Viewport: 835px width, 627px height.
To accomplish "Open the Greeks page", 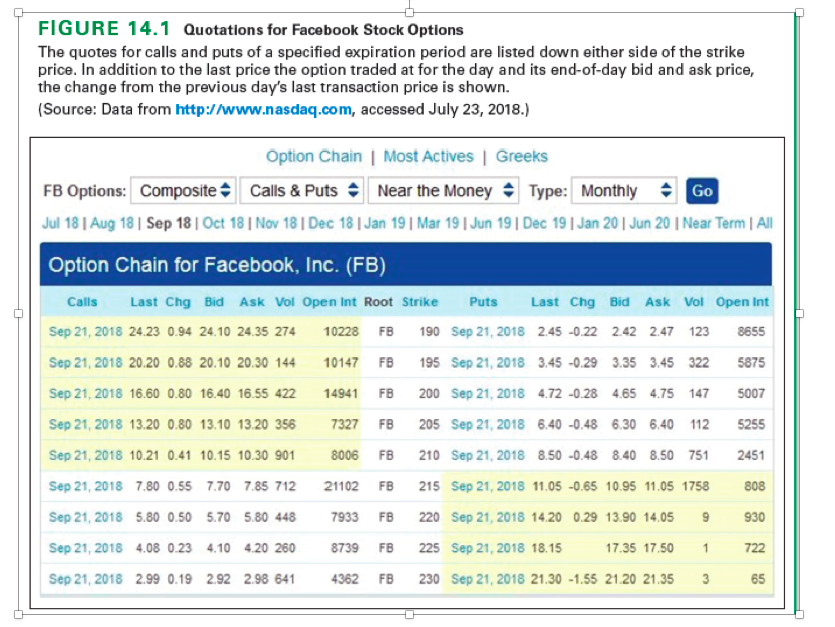I will point(521,157).
